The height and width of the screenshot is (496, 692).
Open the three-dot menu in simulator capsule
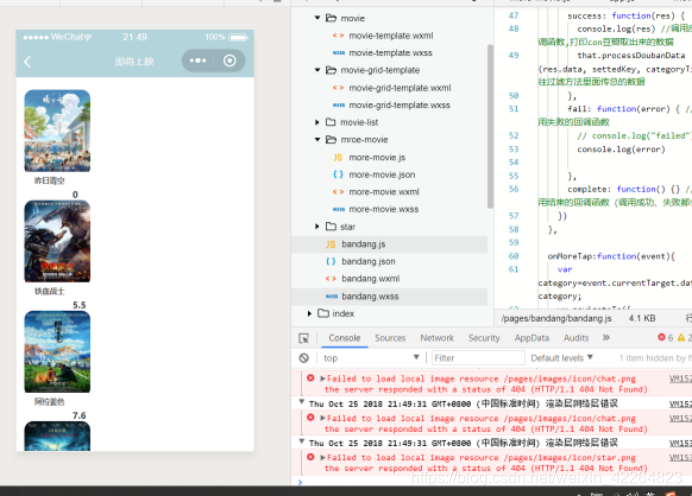point(198,60)
